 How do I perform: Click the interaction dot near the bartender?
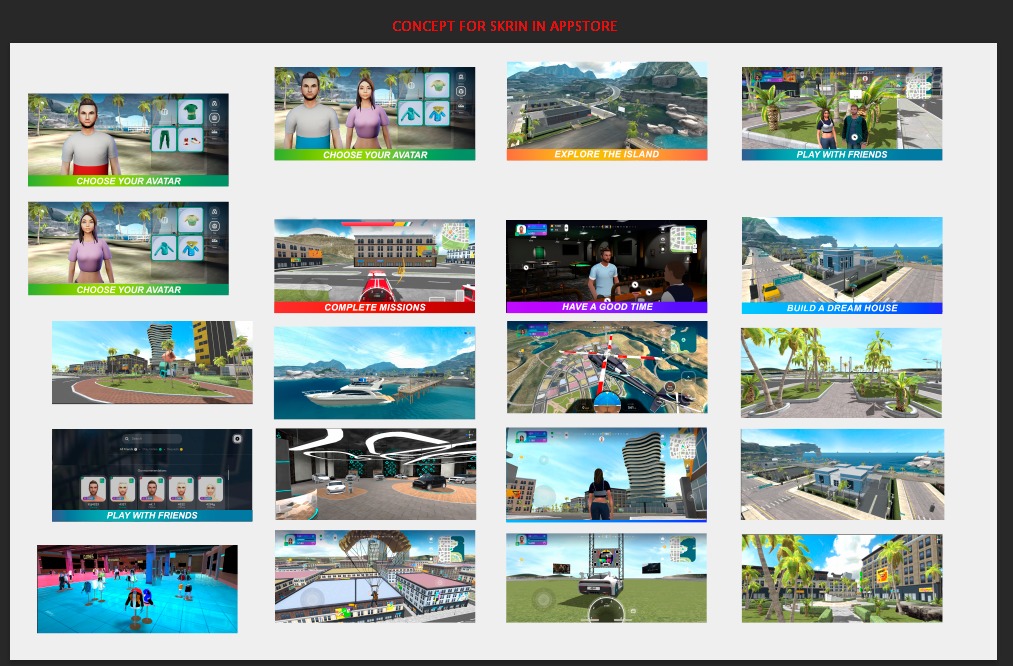coord(635,285)
